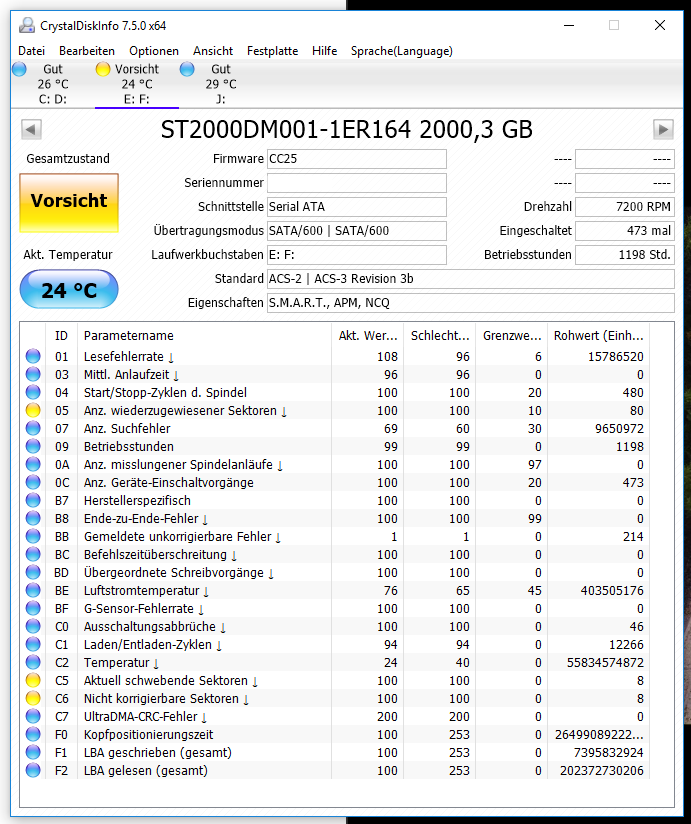
Task: Open the Ansicht menu
Action: pos(213,51)
